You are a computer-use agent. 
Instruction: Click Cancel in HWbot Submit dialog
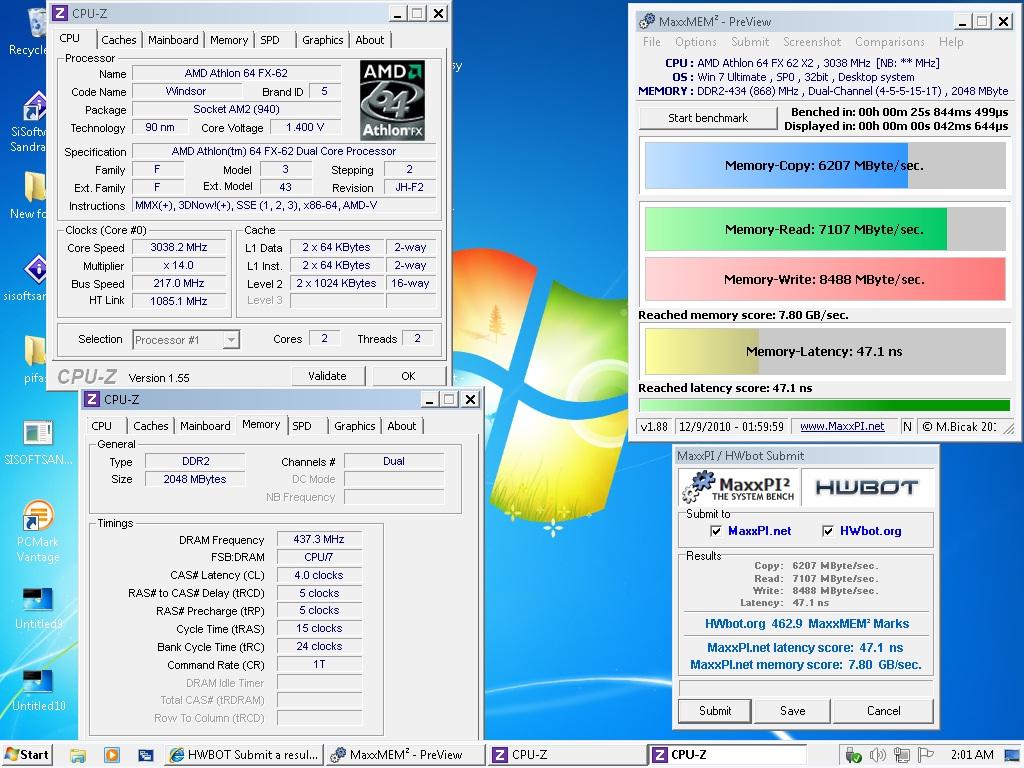click(x=883, y=711)
